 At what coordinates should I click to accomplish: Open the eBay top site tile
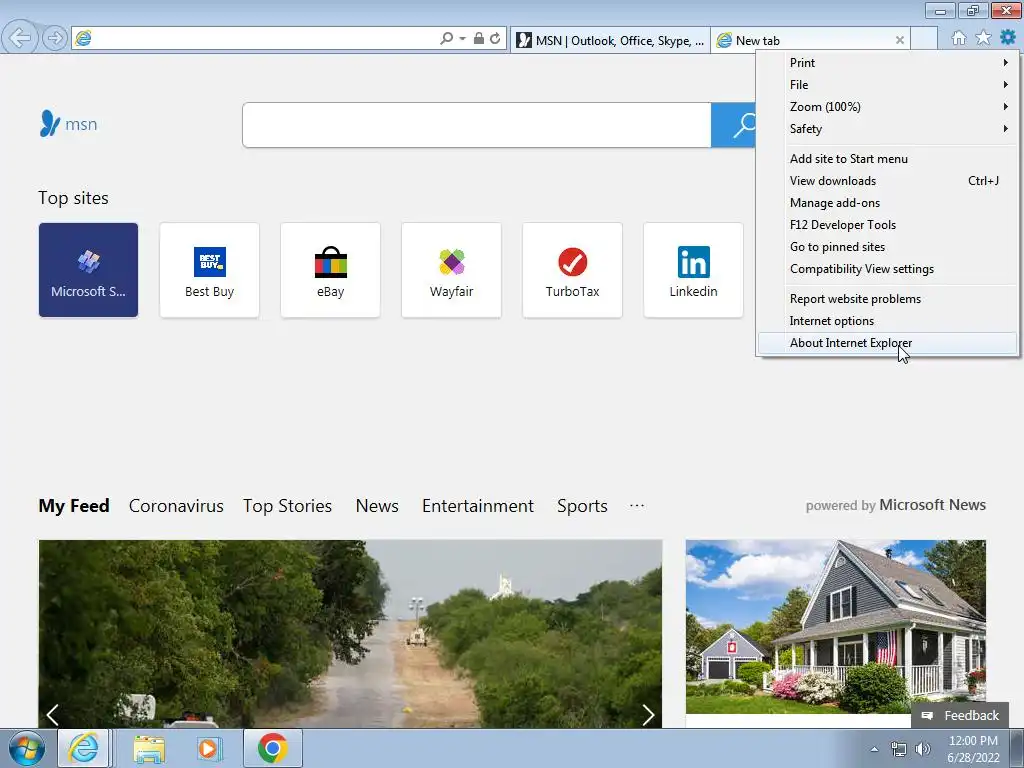[x=330, y=270]
